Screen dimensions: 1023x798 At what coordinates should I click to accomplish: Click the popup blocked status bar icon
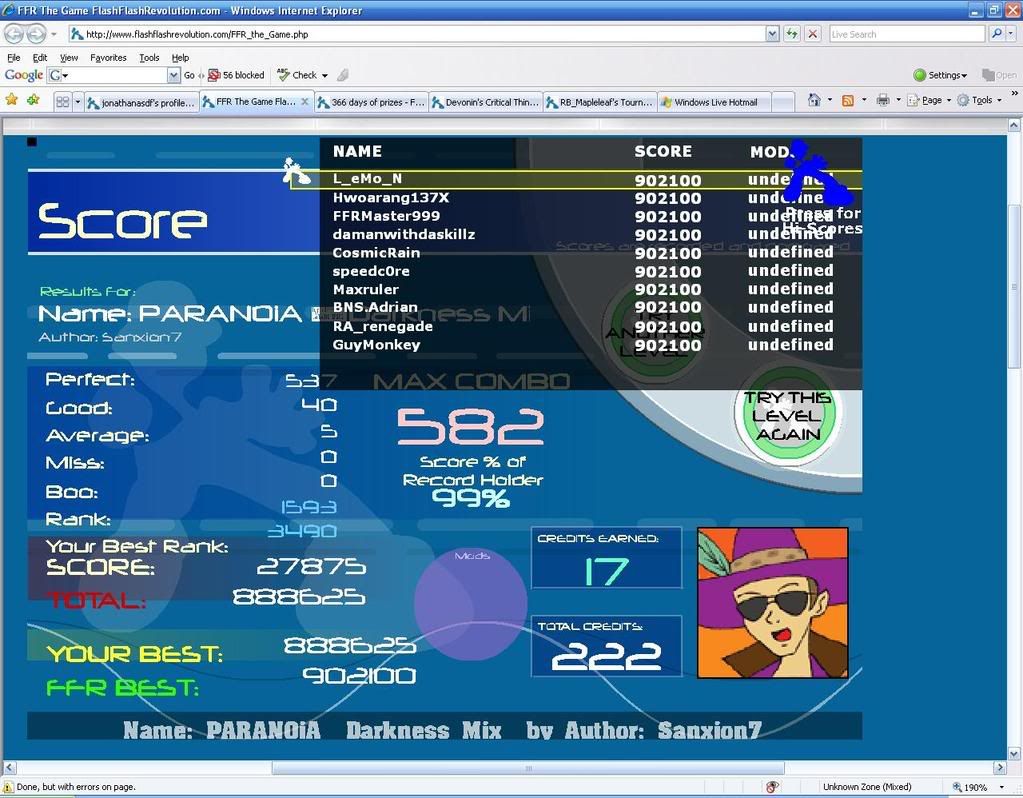[x=772, y=787]
